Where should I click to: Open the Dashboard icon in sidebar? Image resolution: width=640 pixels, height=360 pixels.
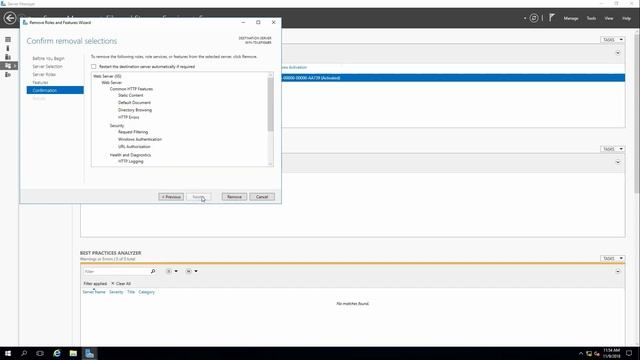(x=8, y=40)
